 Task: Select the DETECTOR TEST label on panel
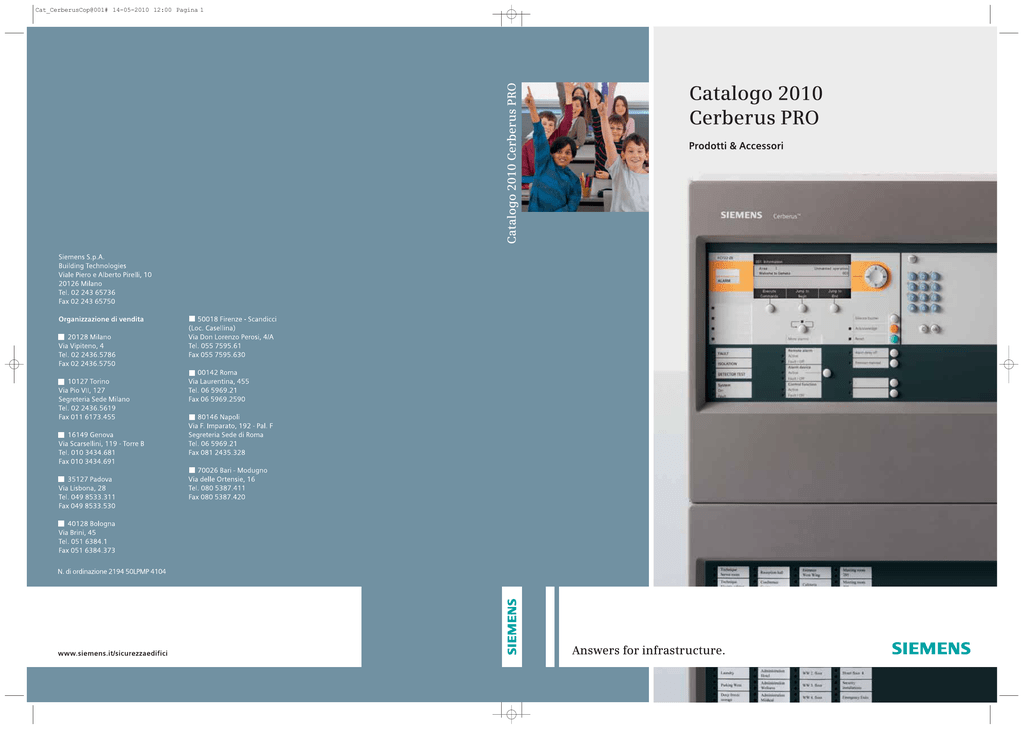point(730,374)
